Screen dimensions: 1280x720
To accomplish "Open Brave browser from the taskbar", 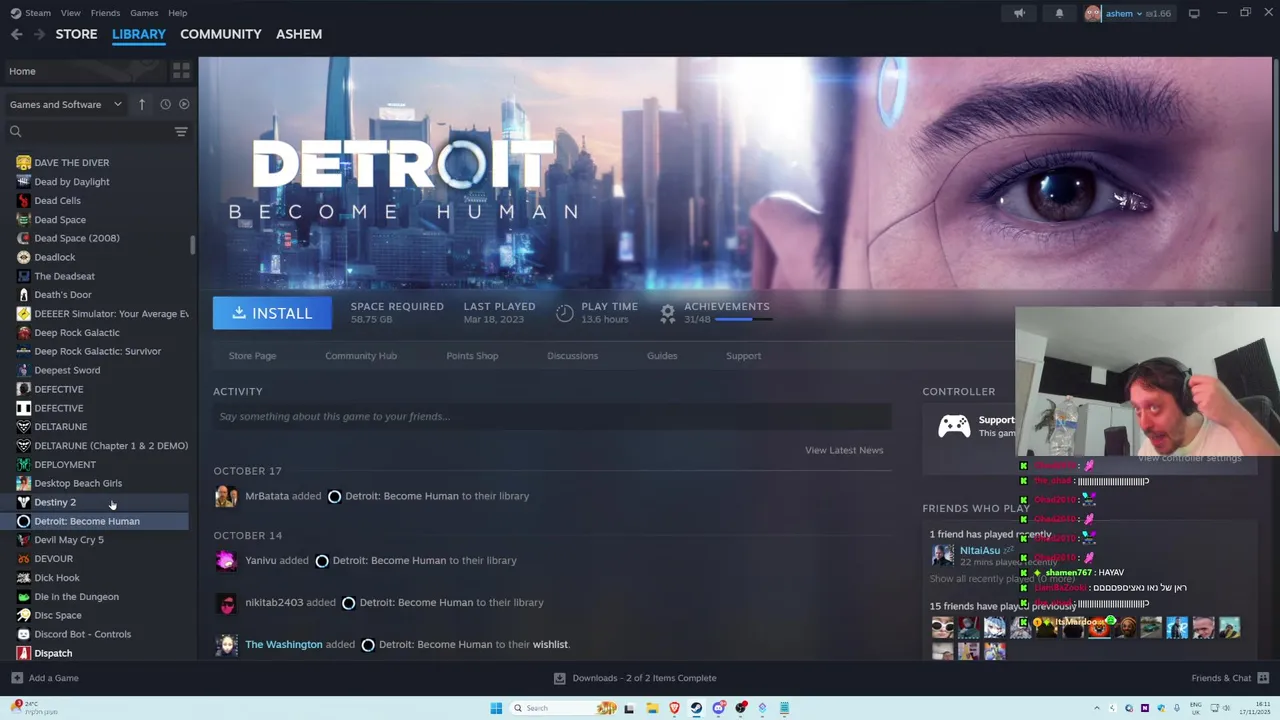I will [675, 708].
